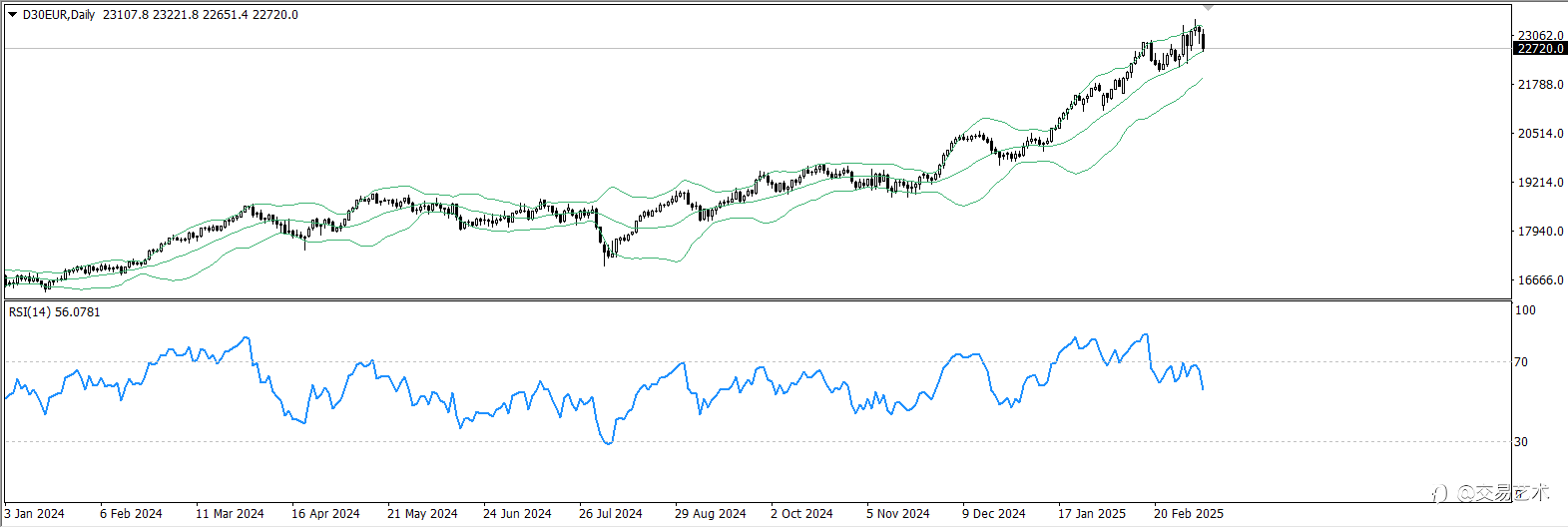Click price scale value 16666.0
Screen dimensions: 1568x528
1540,280
